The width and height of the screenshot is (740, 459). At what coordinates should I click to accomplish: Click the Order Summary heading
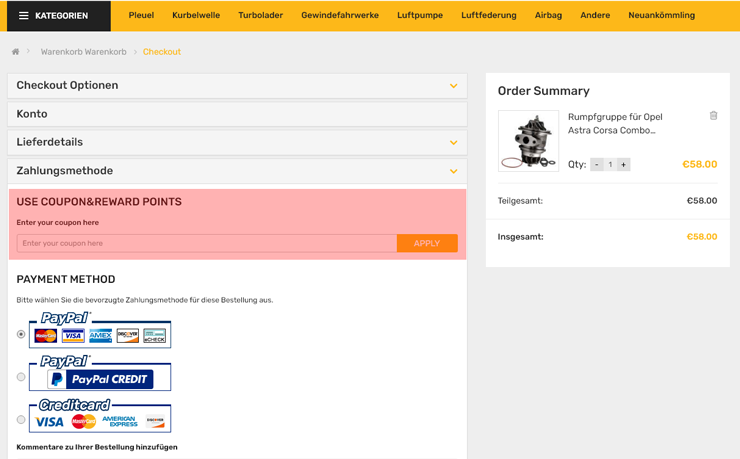tap(544, 91)
